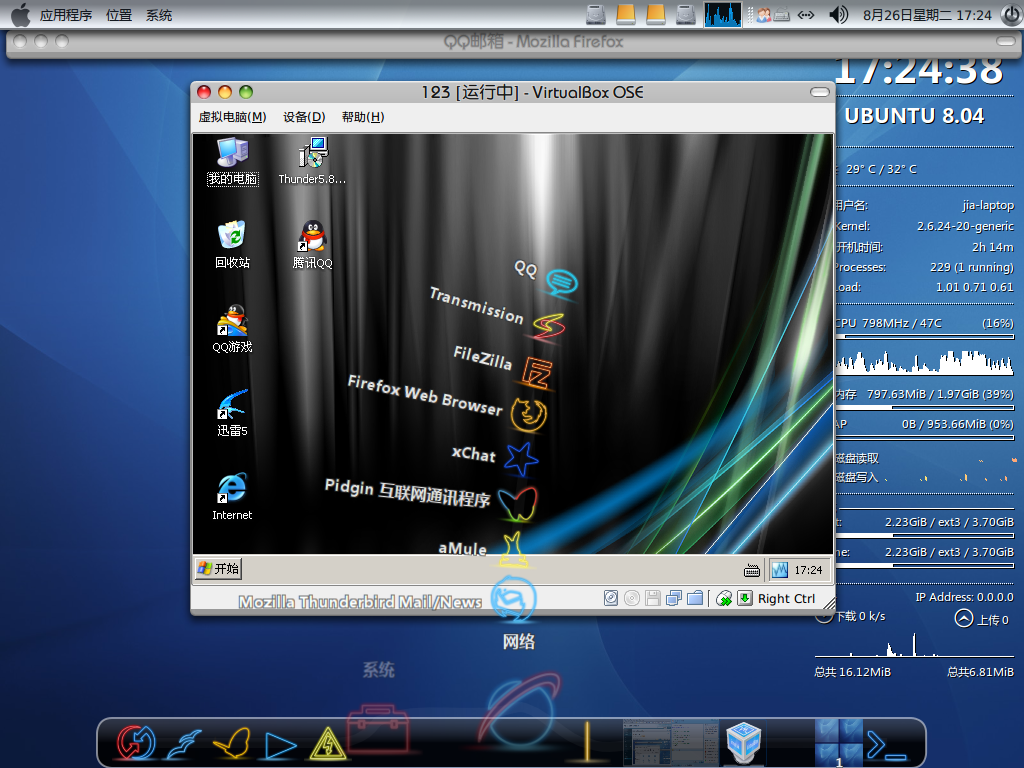1024x768 pixels.
Task: Toggle the mouse integration indicator in VirtualBox
Action: 724,598
